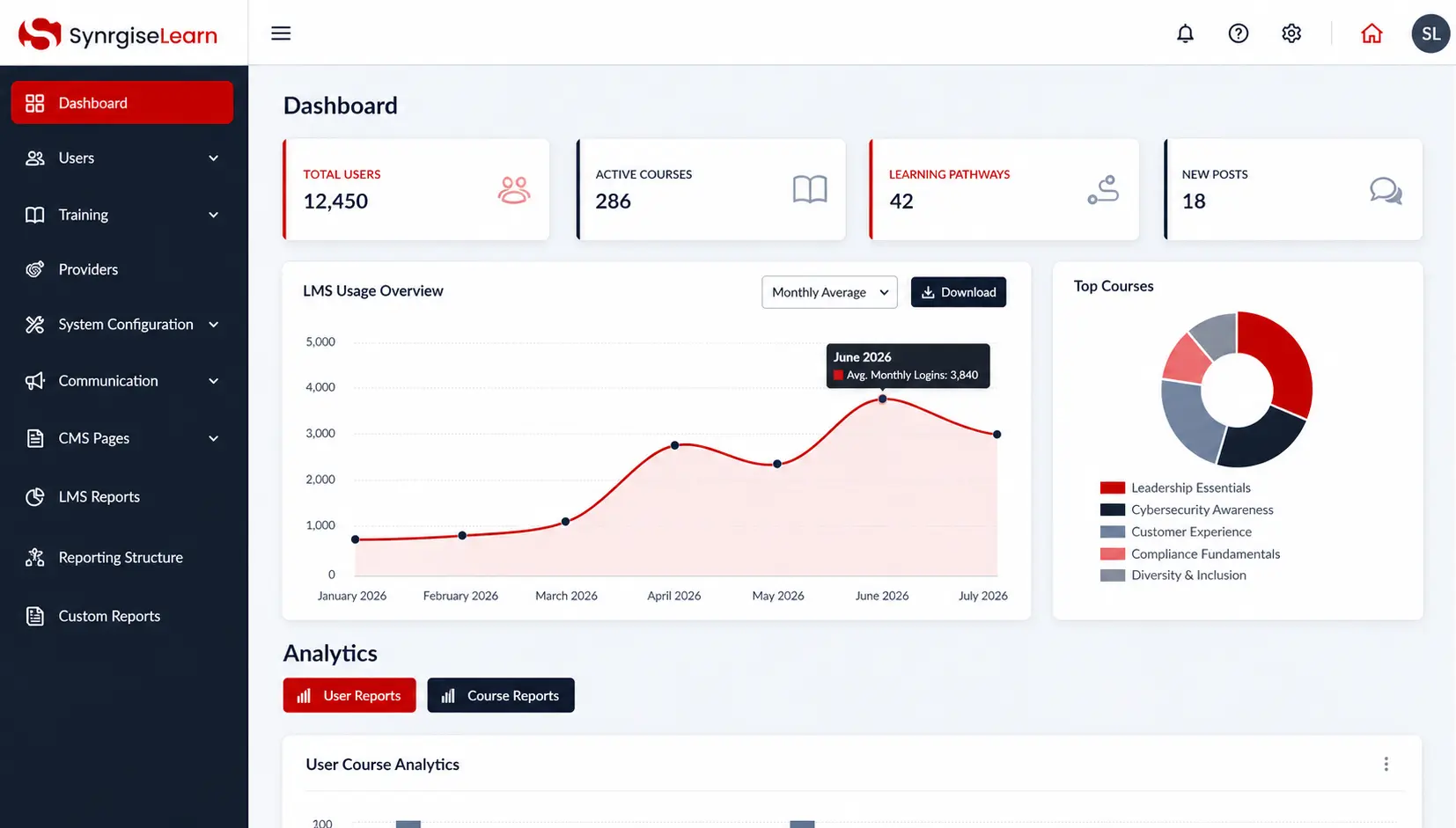This screenshot has width=1456, height=828.
Task: Click the Leadership Essentials legend swatch
Action: pyautogui.click(x=1112, y=487)
